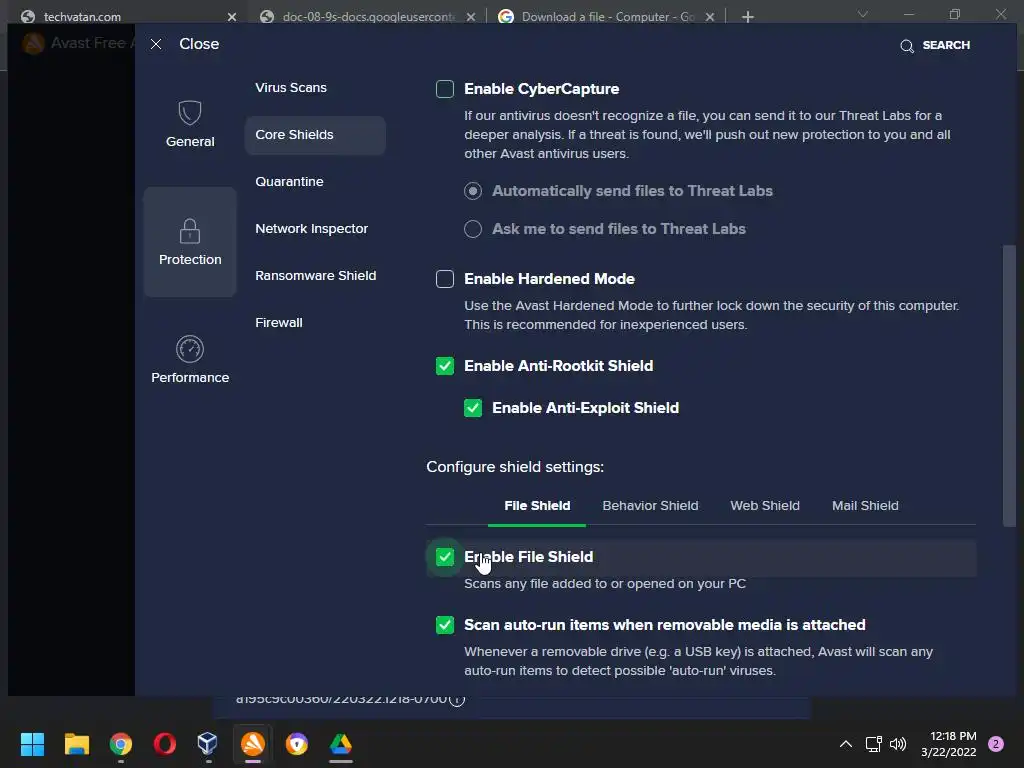
Task: Open Virus Scans settings section
Action: point(291,88)
